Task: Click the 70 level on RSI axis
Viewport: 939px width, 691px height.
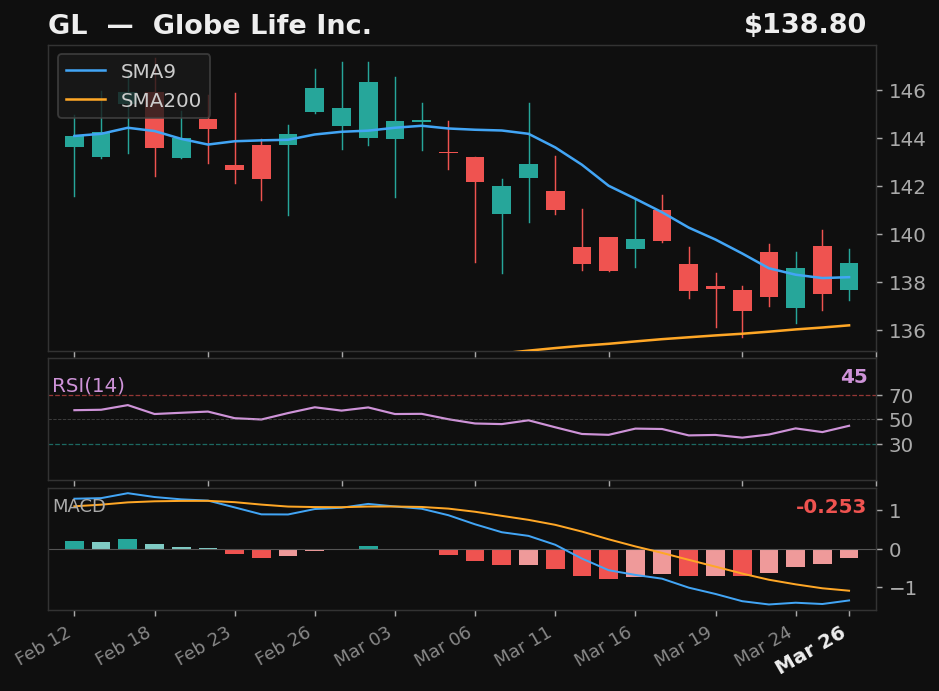Action: pyautogui.click(x=900, y=396)
